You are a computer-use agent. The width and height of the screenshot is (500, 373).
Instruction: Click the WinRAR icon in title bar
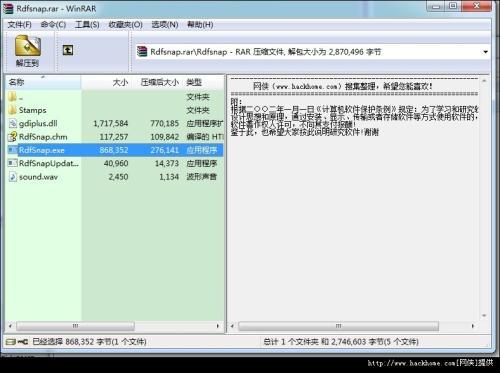pos(8,8)
